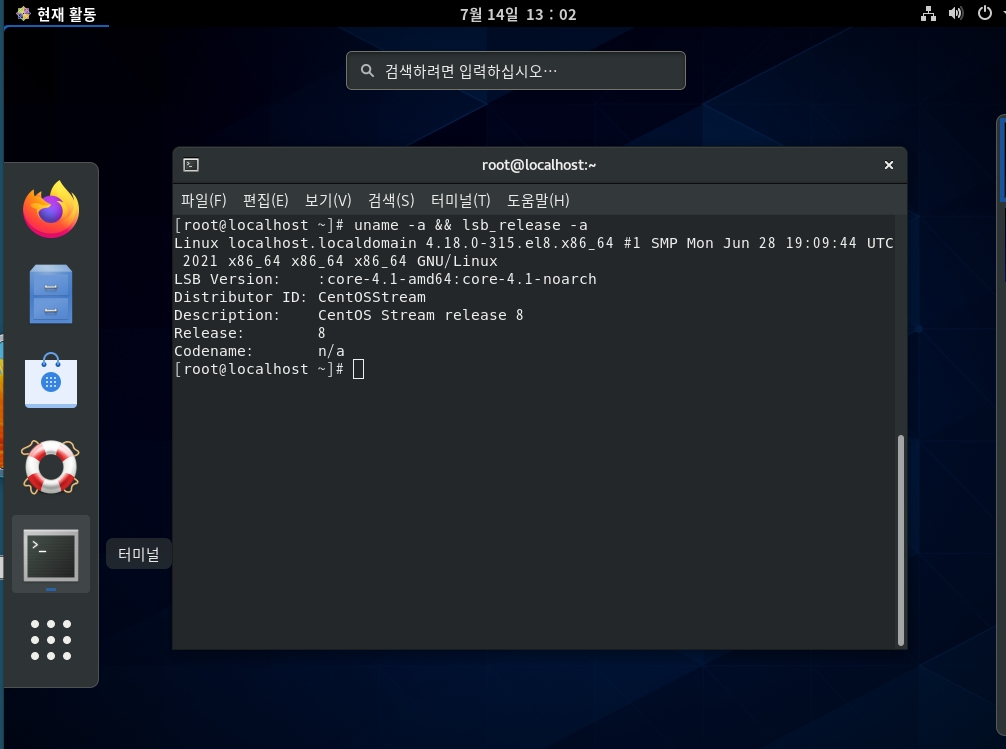Screen dimensions: 1006x749
Task: Click the 현재 활동 button
Action: [57, 14]
